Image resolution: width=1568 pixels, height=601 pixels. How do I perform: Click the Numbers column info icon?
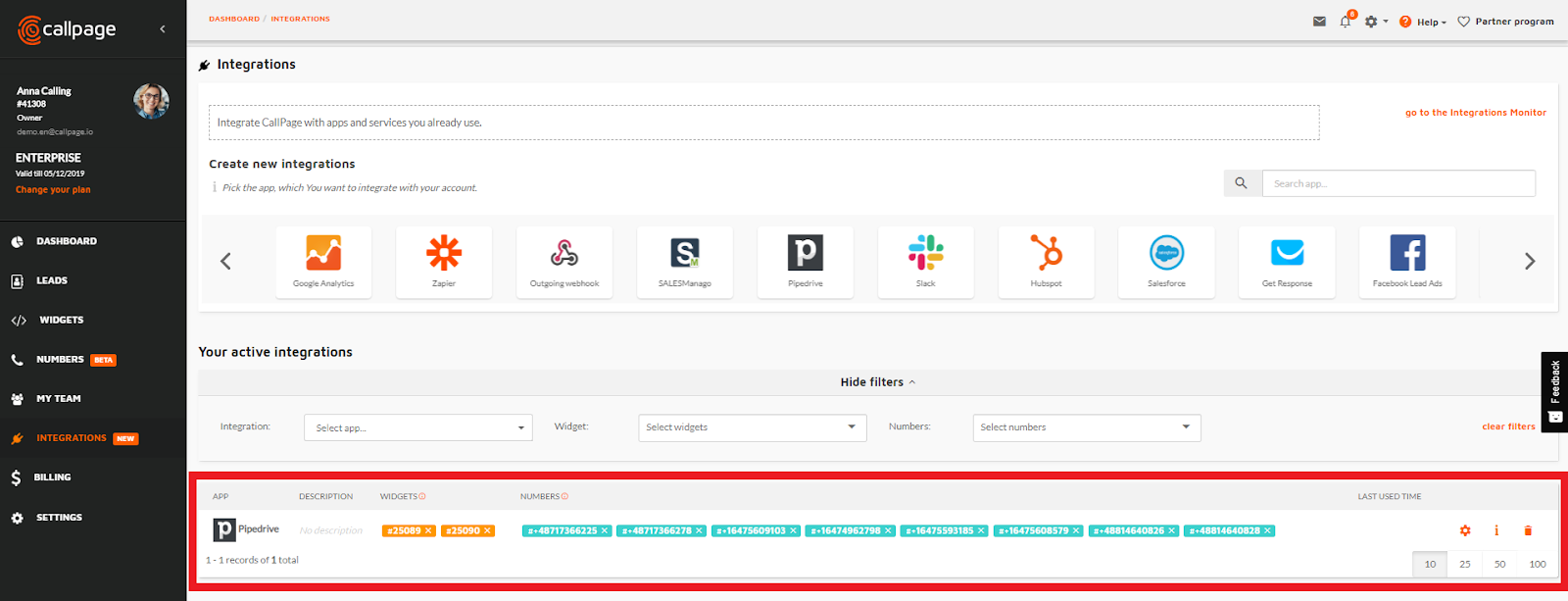point(564,497)
